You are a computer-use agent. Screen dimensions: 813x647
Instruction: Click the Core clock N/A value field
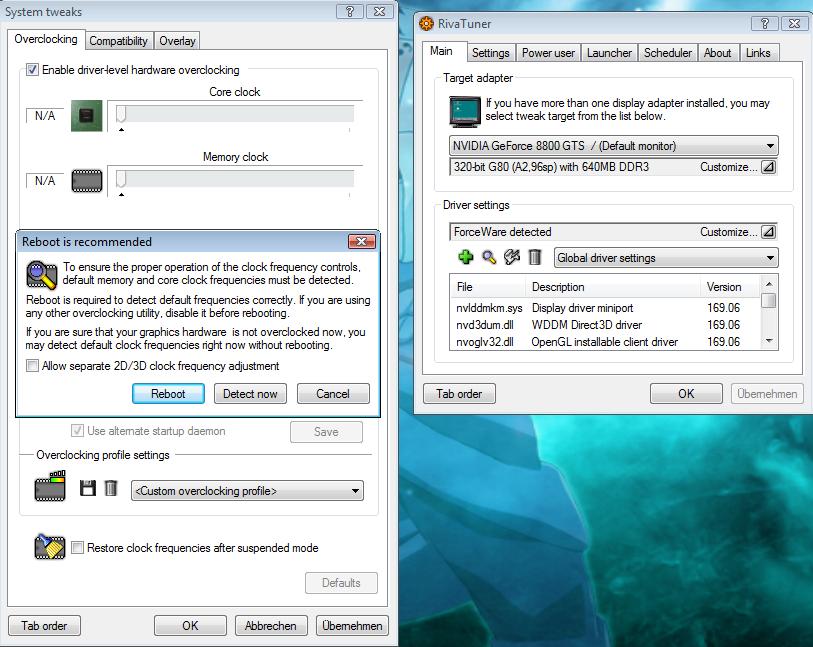click(45, 116)
